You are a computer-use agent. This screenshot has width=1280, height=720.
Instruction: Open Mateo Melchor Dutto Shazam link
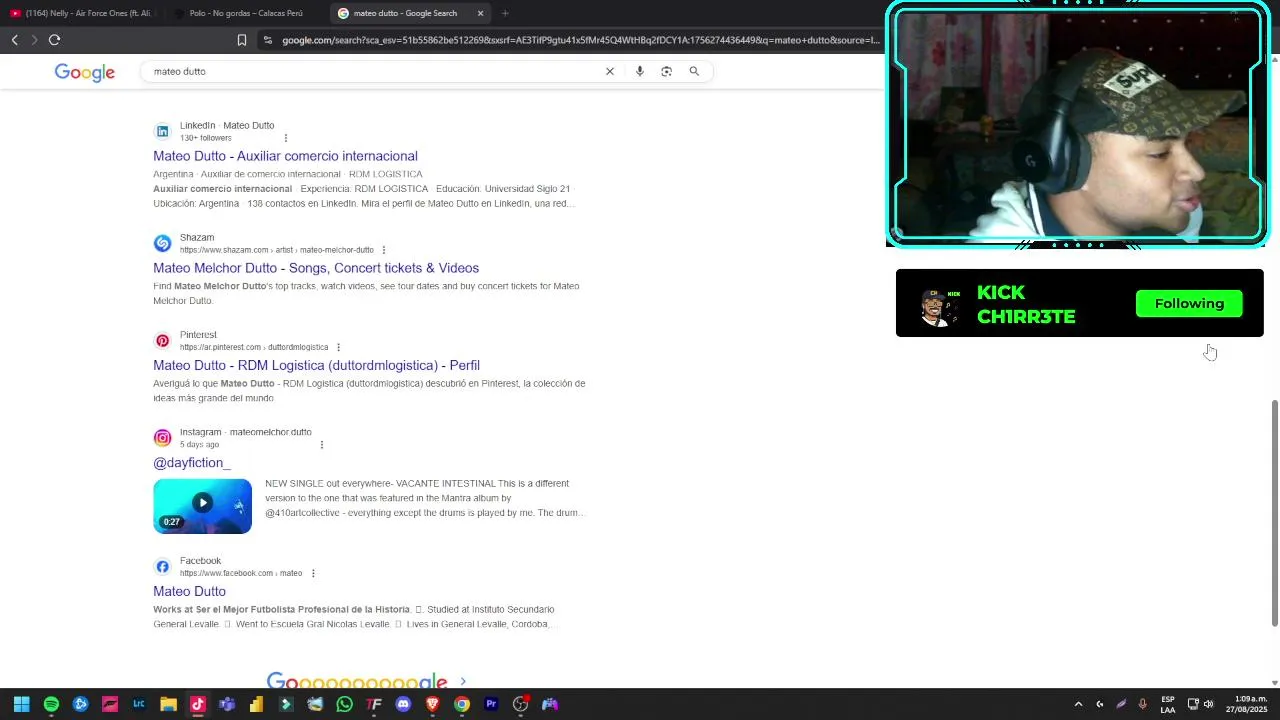click(x=316, y=268)
